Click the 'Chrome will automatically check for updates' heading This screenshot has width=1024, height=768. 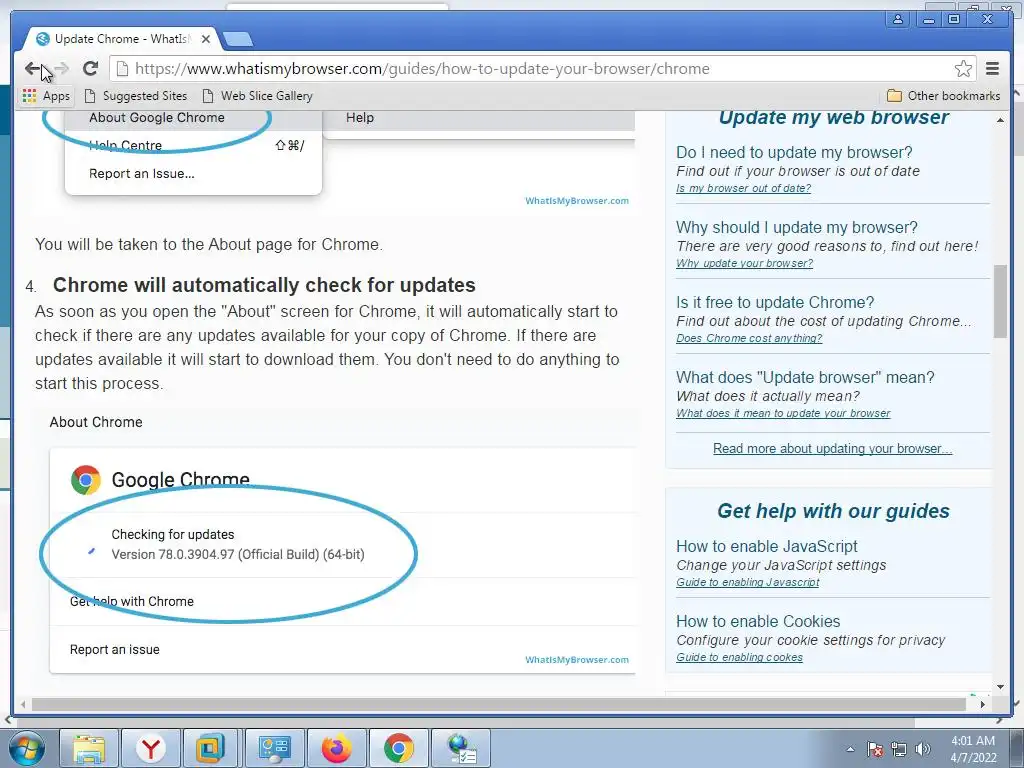[264, 285]
